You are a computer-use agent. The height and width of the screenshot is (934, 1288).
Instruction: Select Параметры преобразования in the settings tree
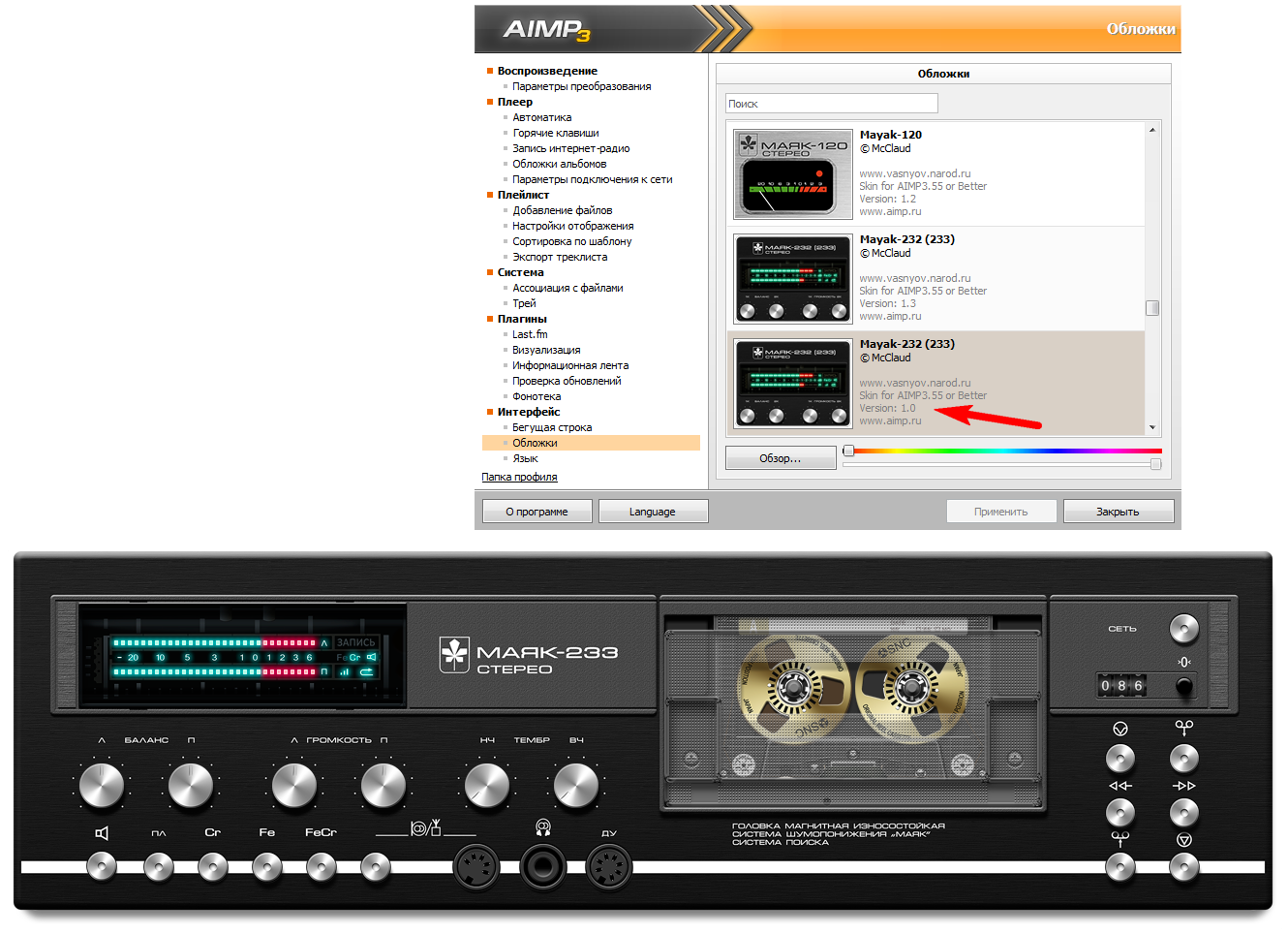tap(582, 86)
